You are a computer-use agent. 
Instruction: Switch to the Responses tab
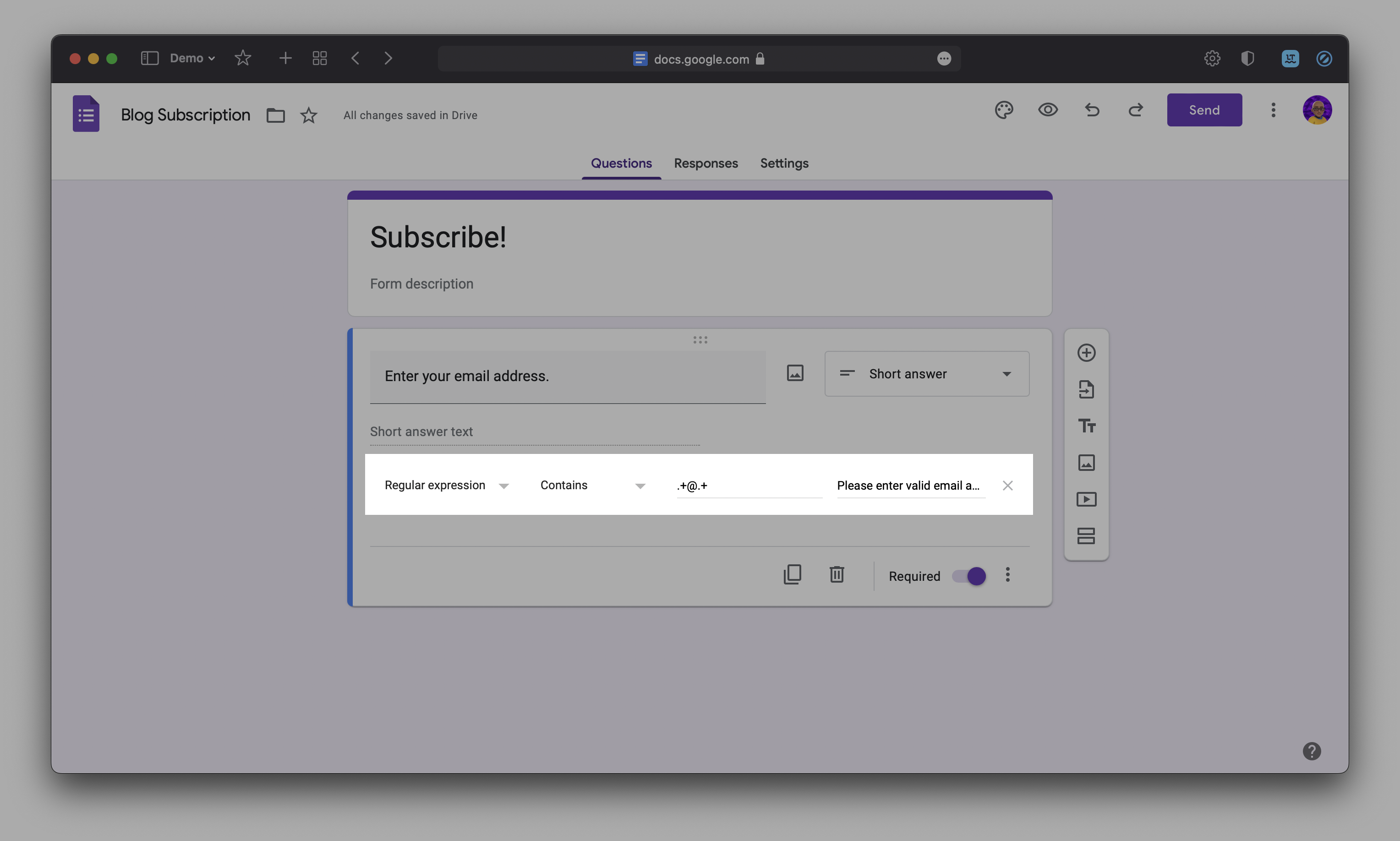click(705, 164)
